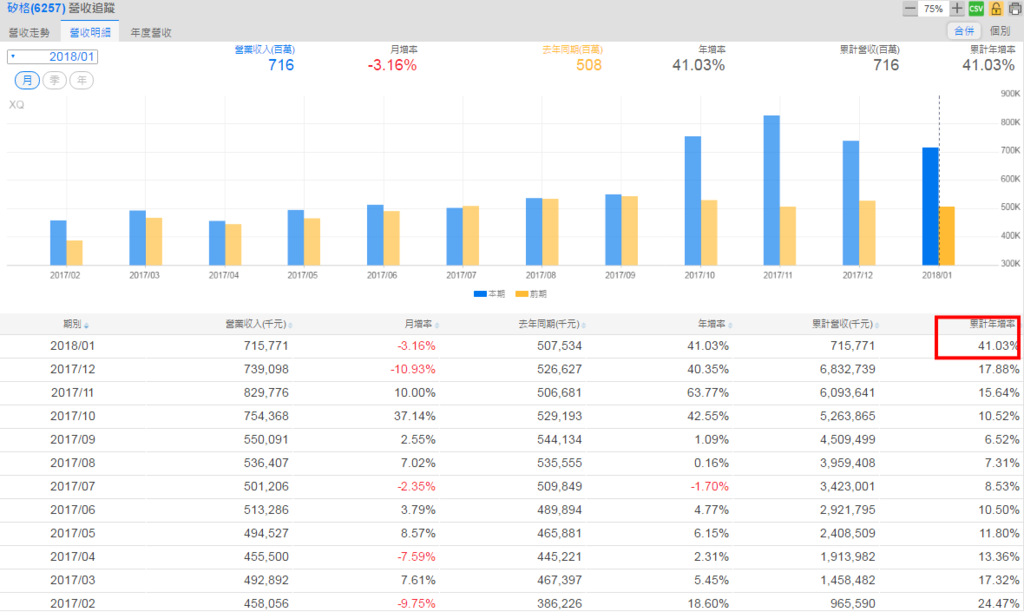Click cumulative revenue 6,832,739
The width and height of the screenshot is (1024, 612).
point(847,369)
